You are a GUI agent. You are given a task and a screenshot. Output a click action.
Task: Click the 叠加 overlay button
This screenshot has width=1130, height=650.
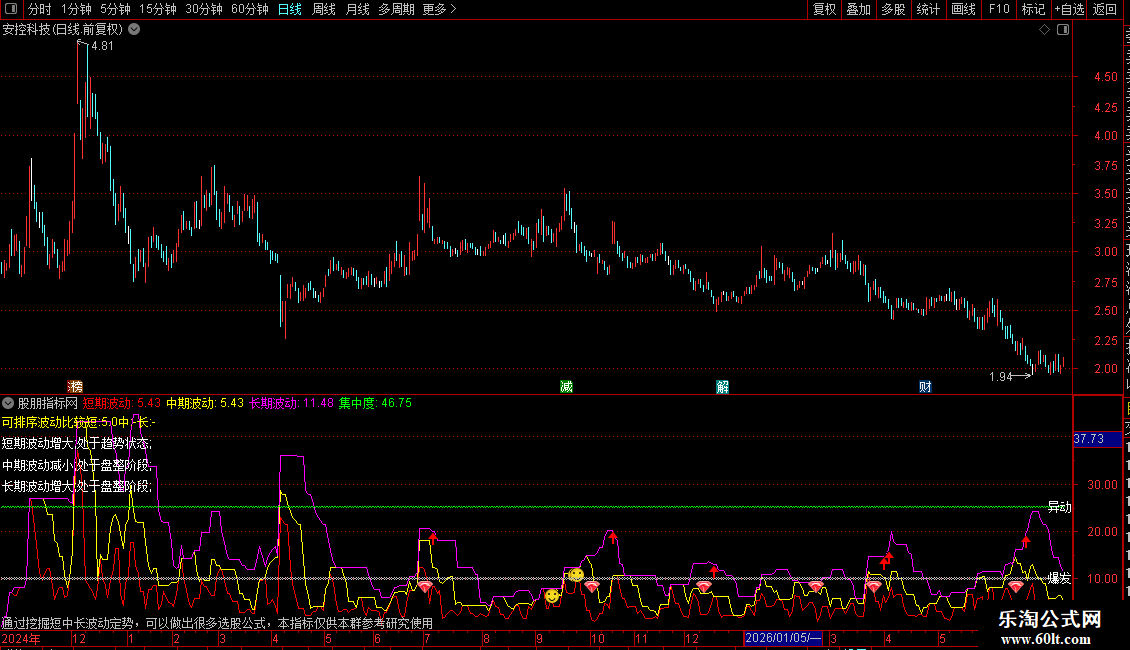pos(859,9)
